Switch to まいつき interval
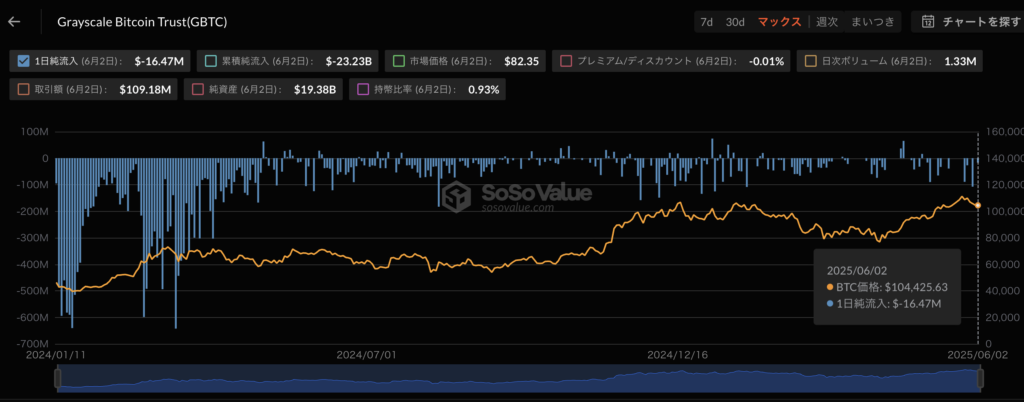Viewport: 1024px width, 402px height. [x=872, y=22]
